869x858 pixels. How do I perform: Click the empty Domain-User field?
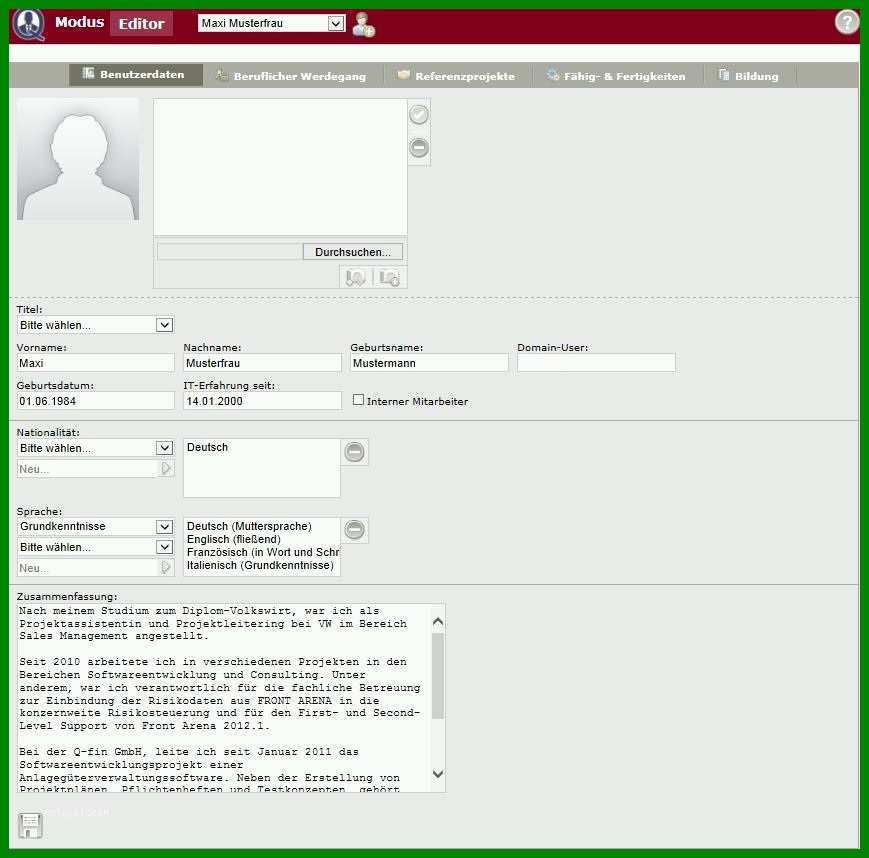596,363
